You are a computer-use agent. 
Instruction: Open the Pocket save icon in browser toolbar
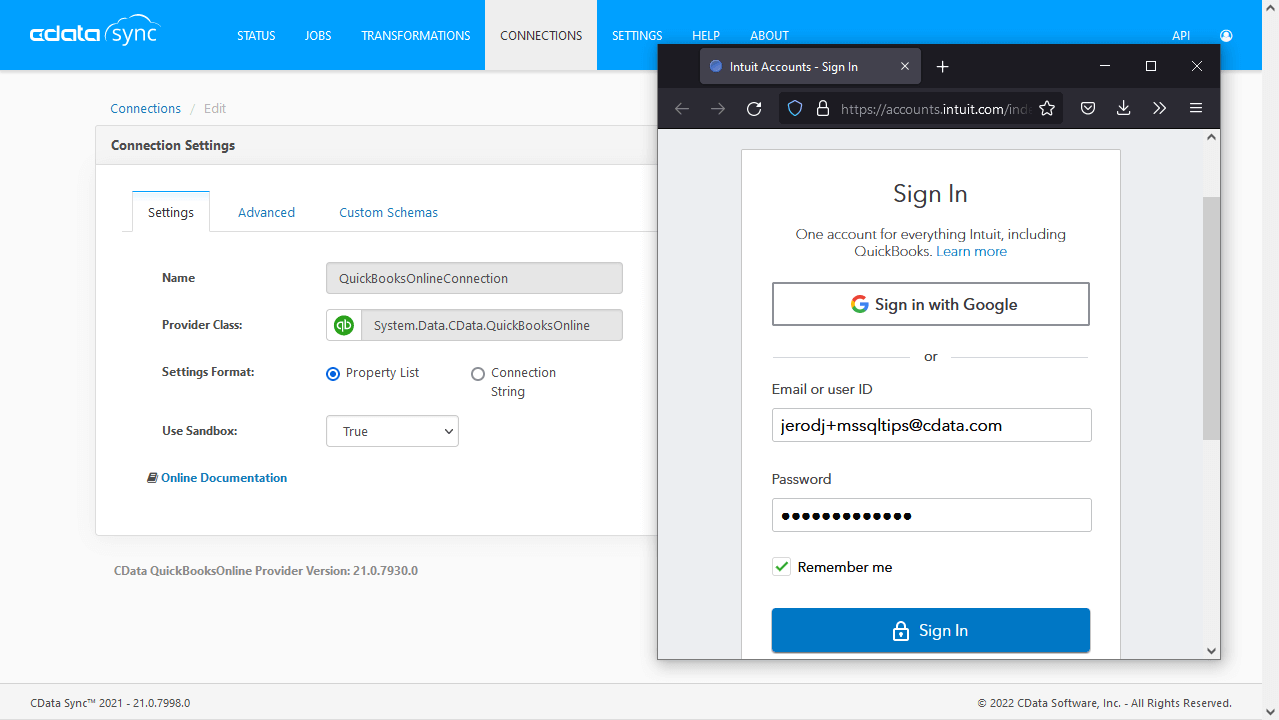[1088, 108]
